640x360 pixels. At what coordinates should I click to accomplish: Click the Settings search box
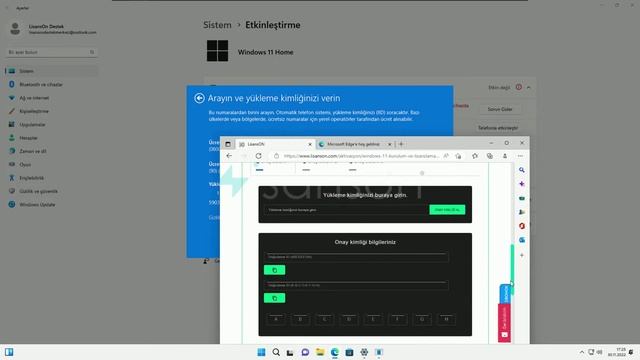tap(51, 52)
